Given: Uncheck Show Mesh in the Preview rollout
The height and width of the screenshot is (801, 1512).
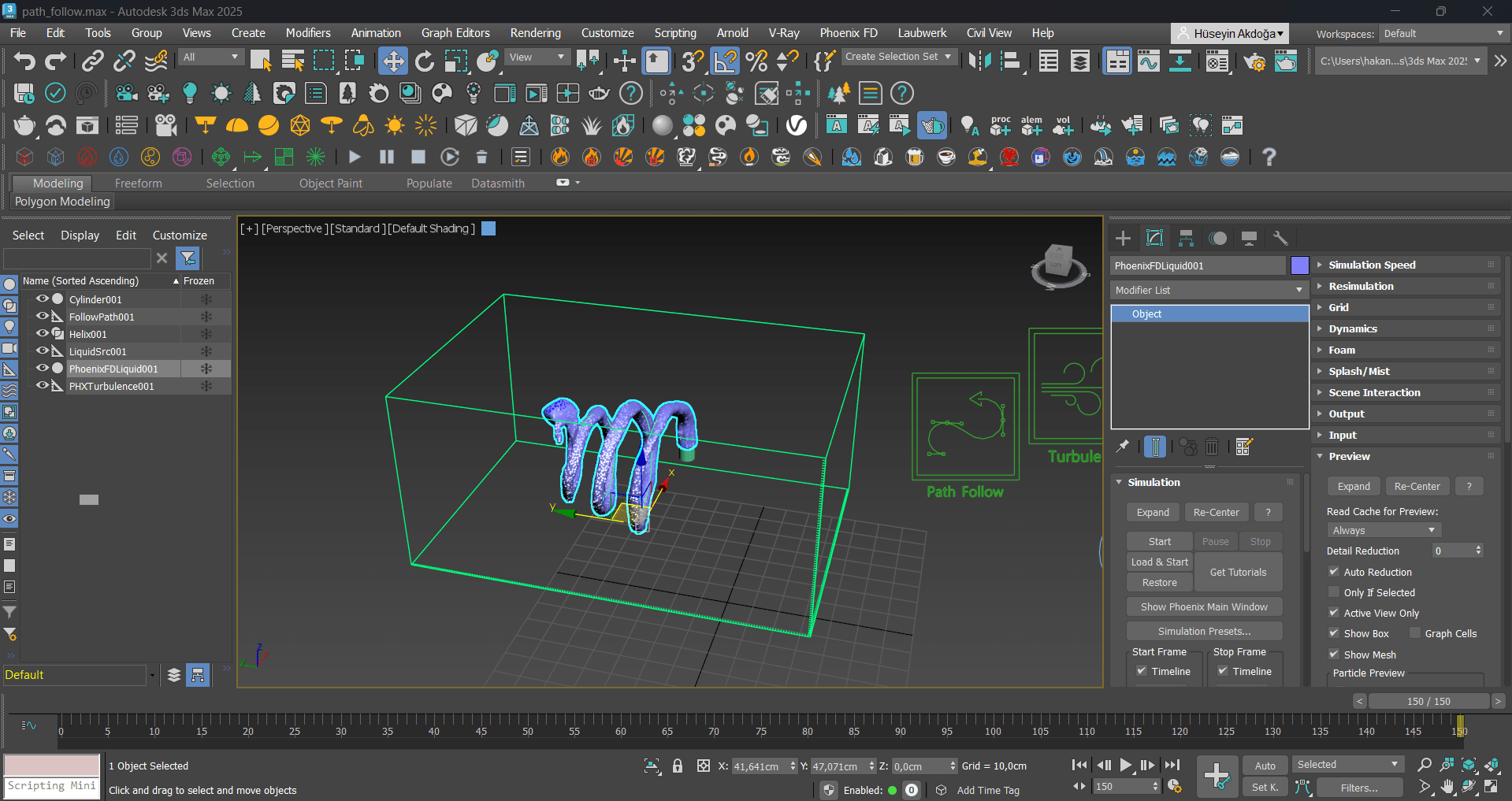Looking at the screenshot, I should 1334,654.
